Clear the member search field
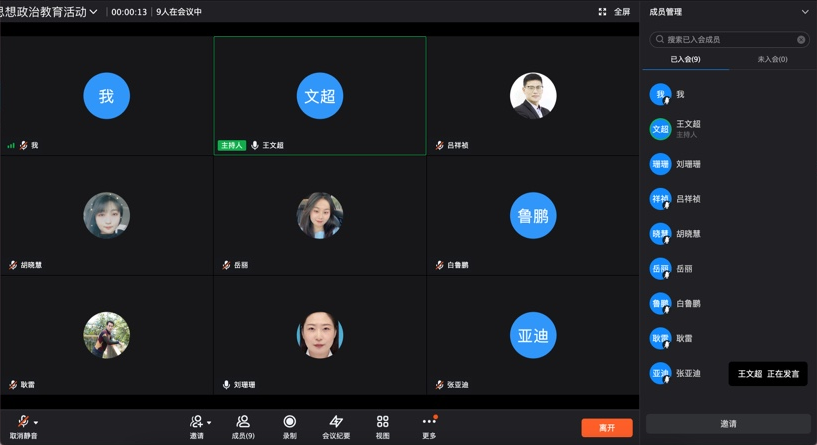The image size is (817, 445). click(x=801, y=40)
